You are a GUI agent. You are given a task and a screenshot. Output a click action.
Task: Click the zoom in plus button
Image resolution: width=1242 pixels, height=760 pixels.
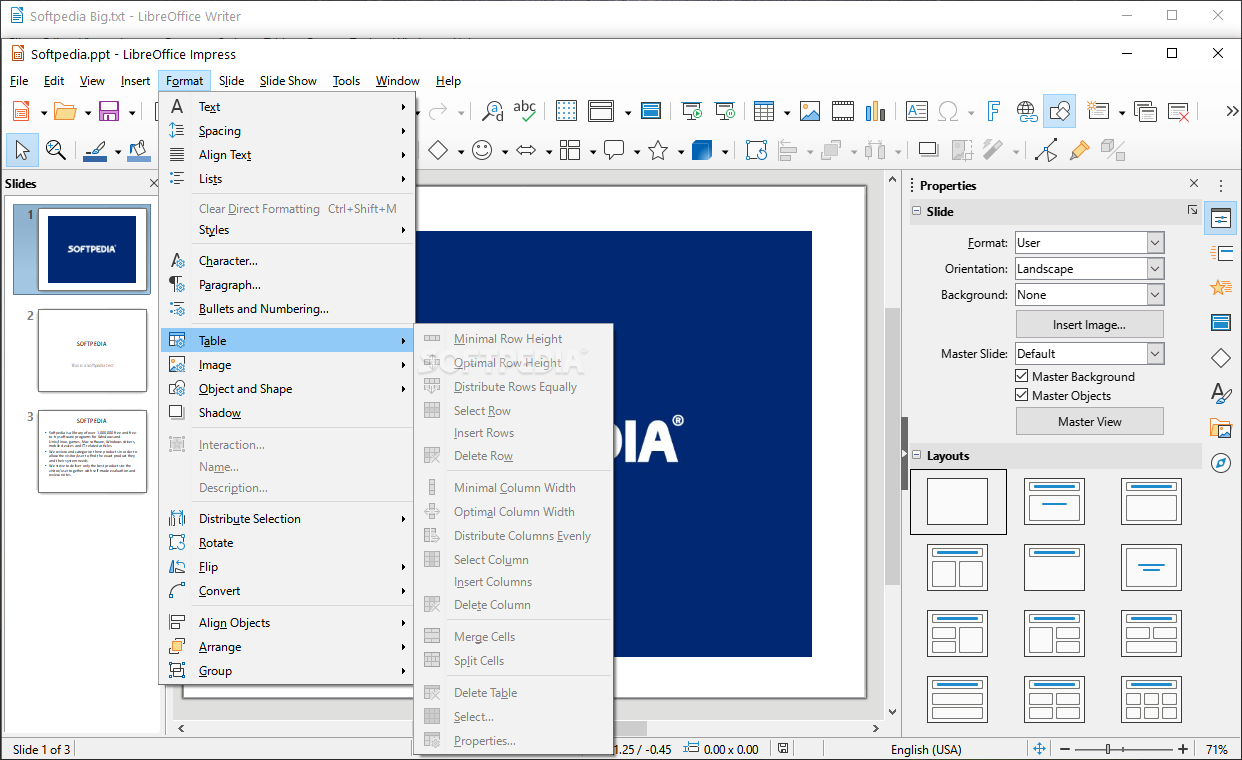tap(1183, 749)
